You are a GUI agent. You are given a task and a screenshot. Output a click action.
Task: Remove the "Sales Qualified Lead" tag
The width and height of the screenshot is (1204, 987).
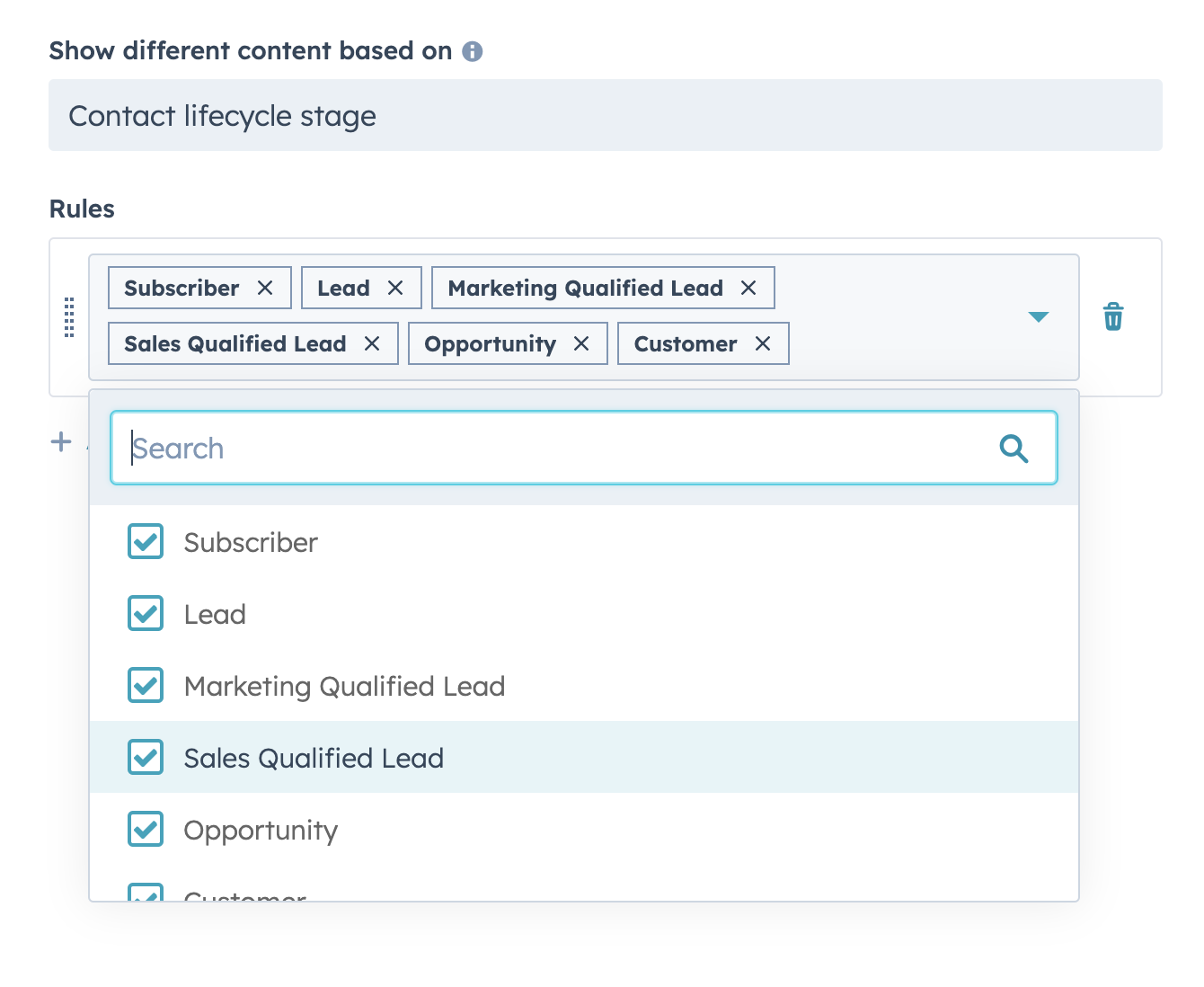pos(374,343)
